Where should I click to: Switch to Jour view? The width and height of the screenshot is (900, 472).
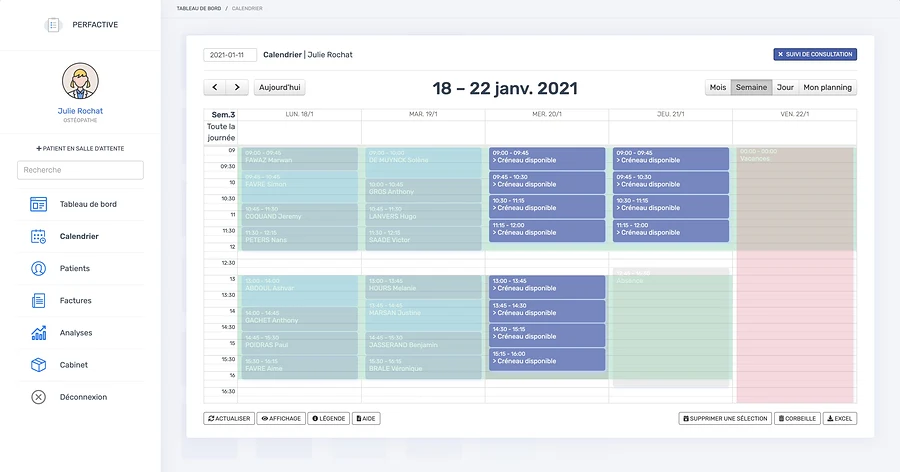pos(785,87)
